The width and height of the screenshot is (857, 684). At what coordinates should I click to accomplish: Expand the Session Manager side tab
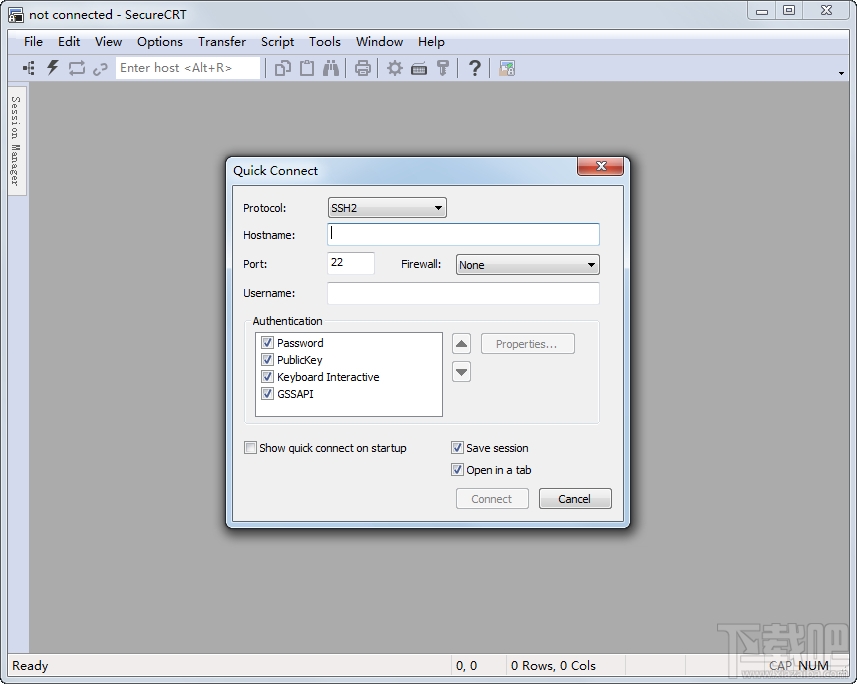tap(16, 141)
